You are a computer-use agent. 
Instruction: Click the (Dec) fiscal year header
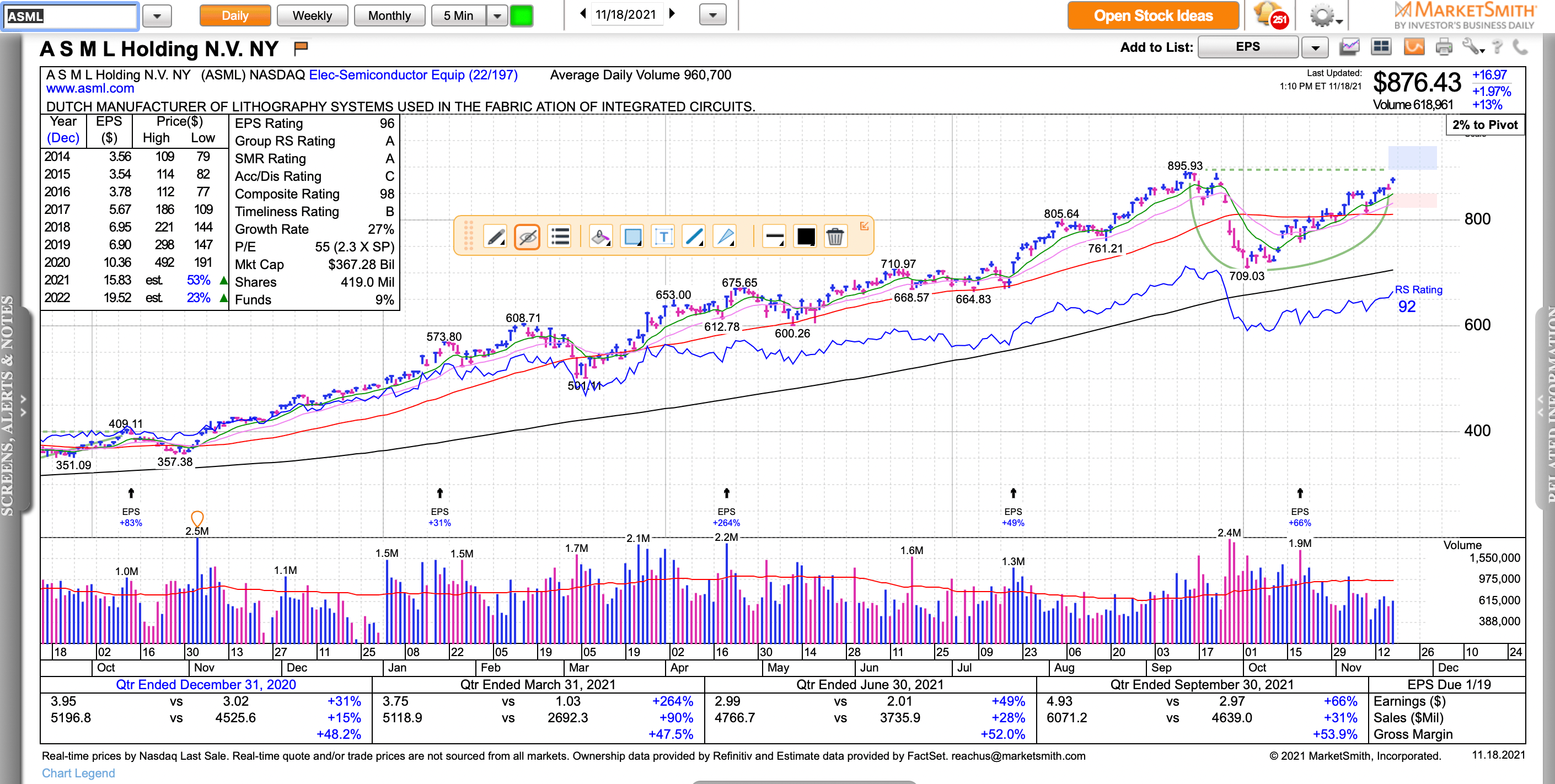click(63, 138)
